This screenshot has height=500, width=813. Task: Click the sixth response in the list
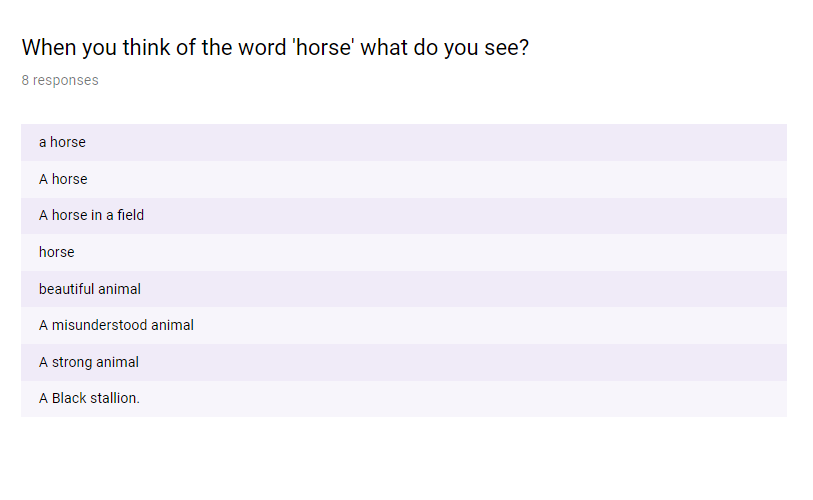116,325
